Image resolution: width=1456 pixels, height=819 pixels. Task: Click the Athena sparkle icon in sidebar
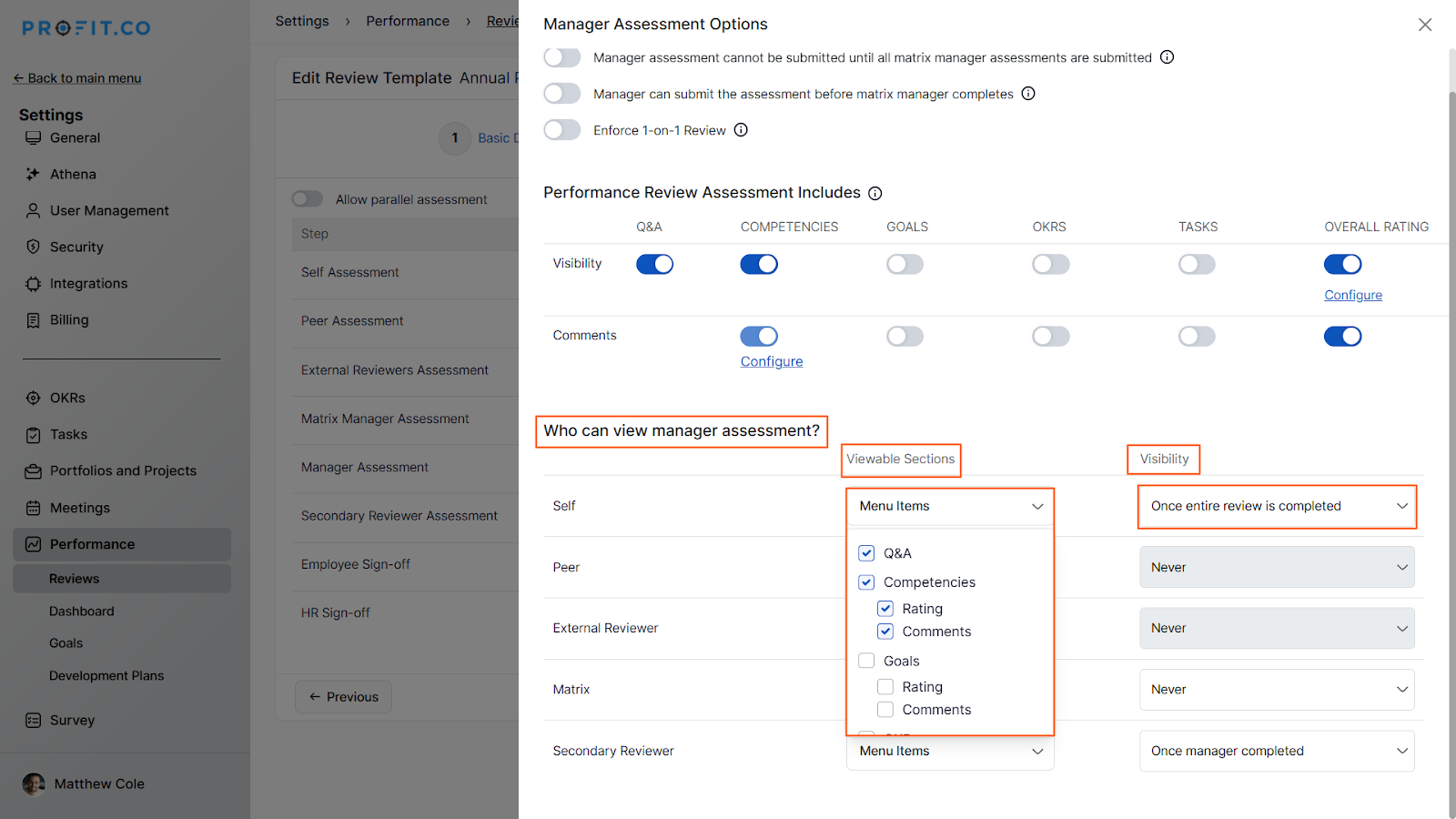click(34, 174)
